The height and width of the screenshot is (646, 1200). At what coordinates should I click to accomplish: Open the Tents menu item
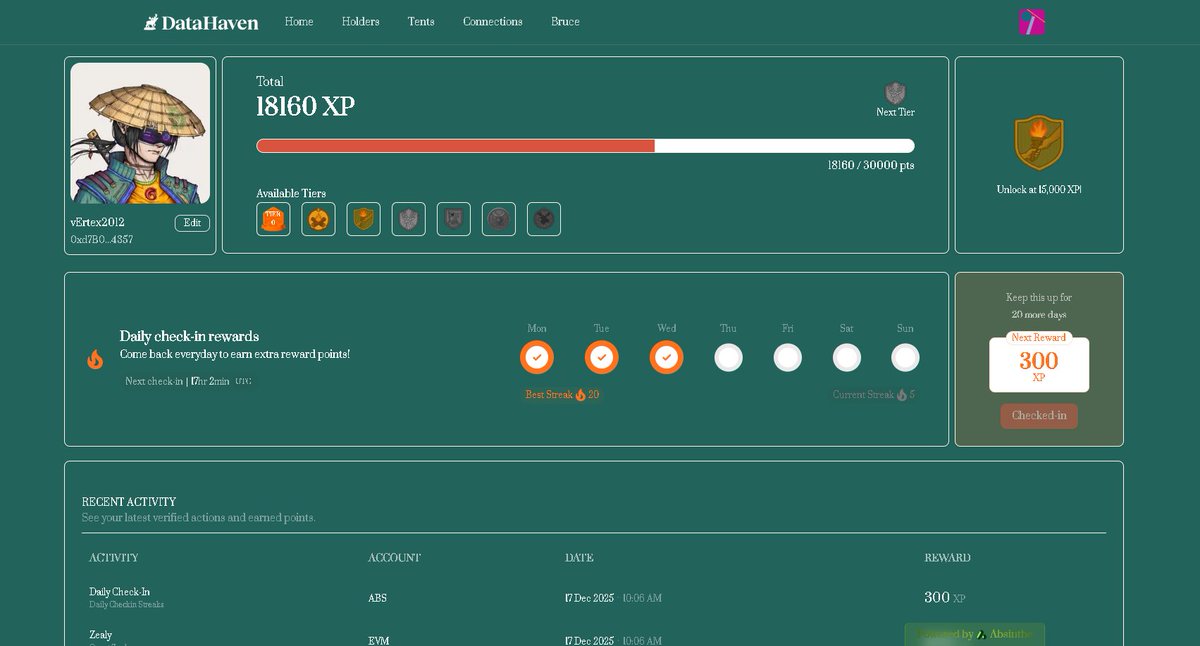tap(421, 22)
